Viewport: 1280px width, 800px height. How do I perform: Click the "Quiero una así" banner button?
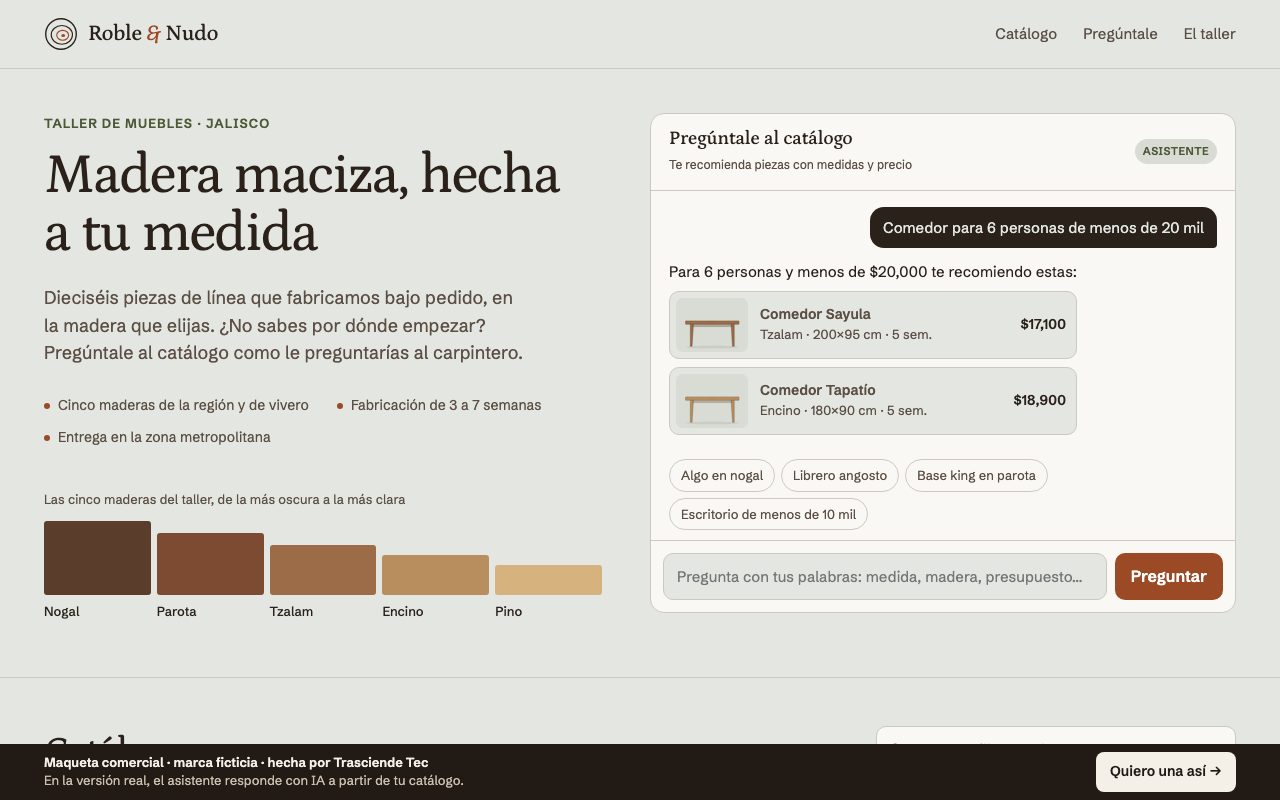point(1166,772)
